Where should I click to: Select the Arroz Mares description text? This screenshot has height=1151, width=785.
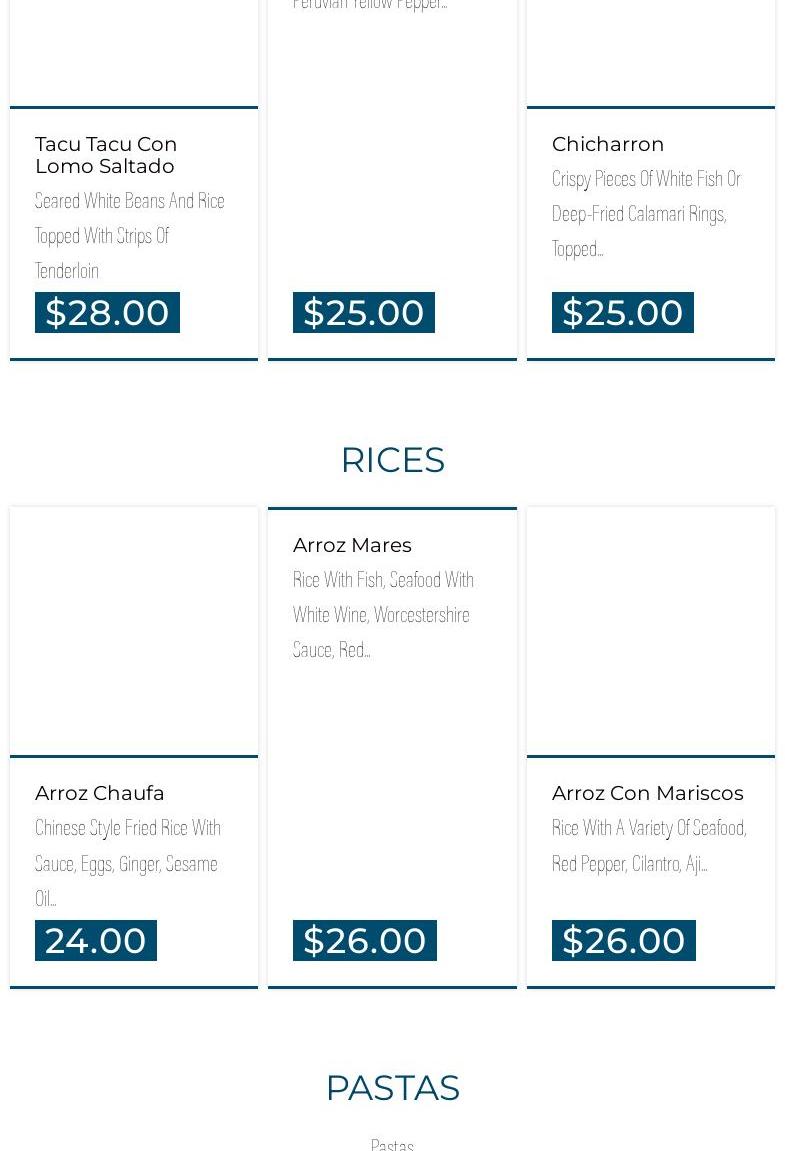383,614
